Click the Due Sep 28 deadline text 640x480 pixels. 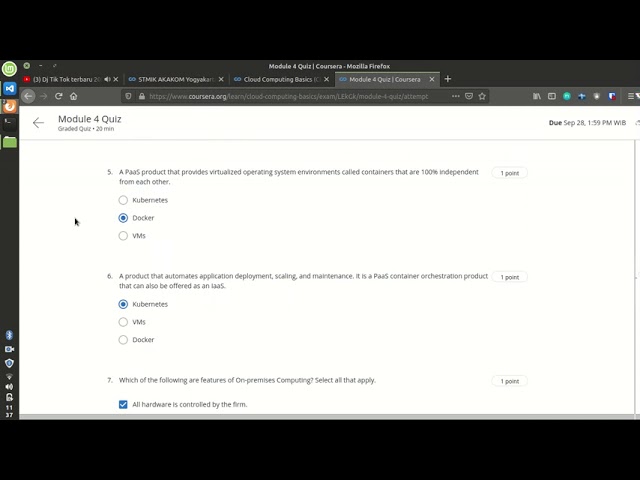tap(587, 122)
